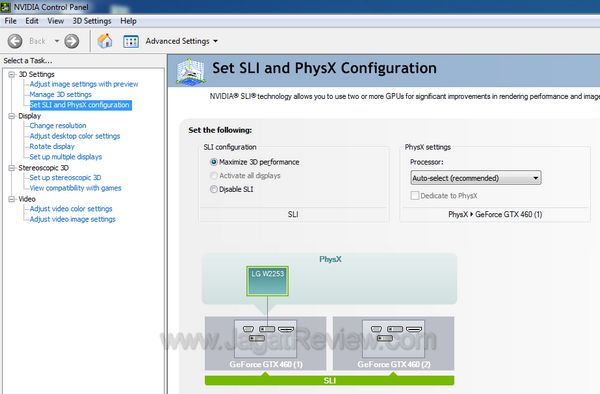Select Set SLI and PhysX configuration
The height and width of the screenshot is (394, 600).
click(x=80, y=105)
